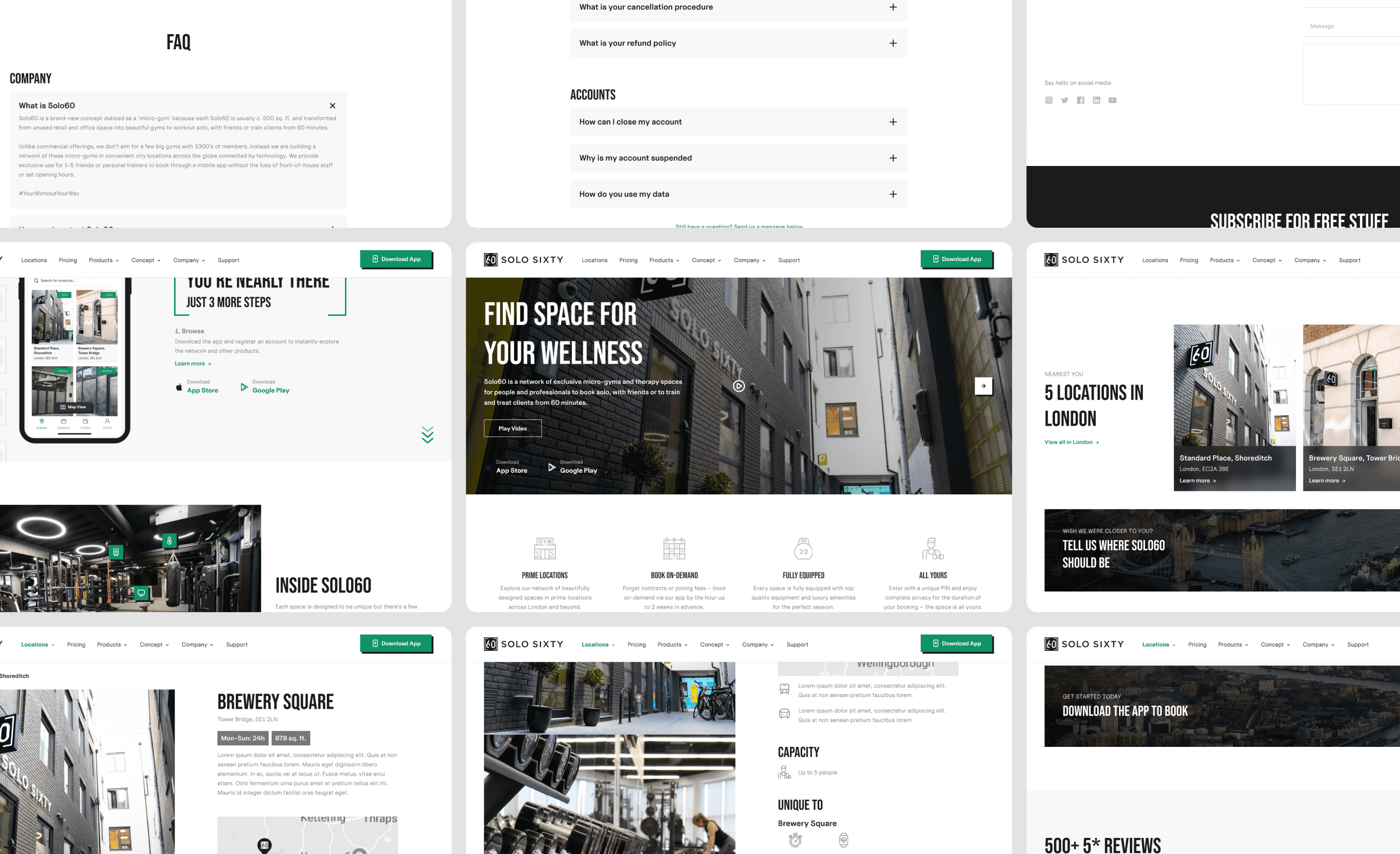Open the Twitter social media icon
The height and width of the screenshot is (854, 1400).
point(1064,101)
